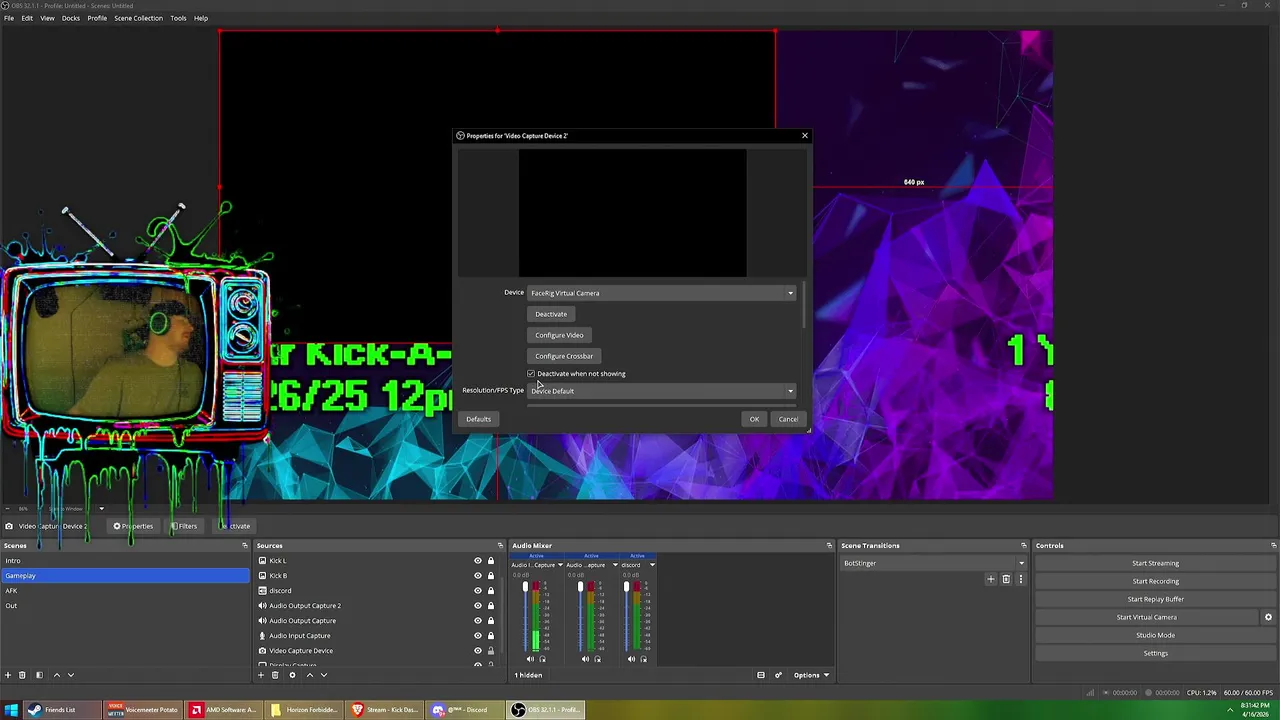
Task: Pop out the Audio Mixer dock icon
Action: (829, 546)
